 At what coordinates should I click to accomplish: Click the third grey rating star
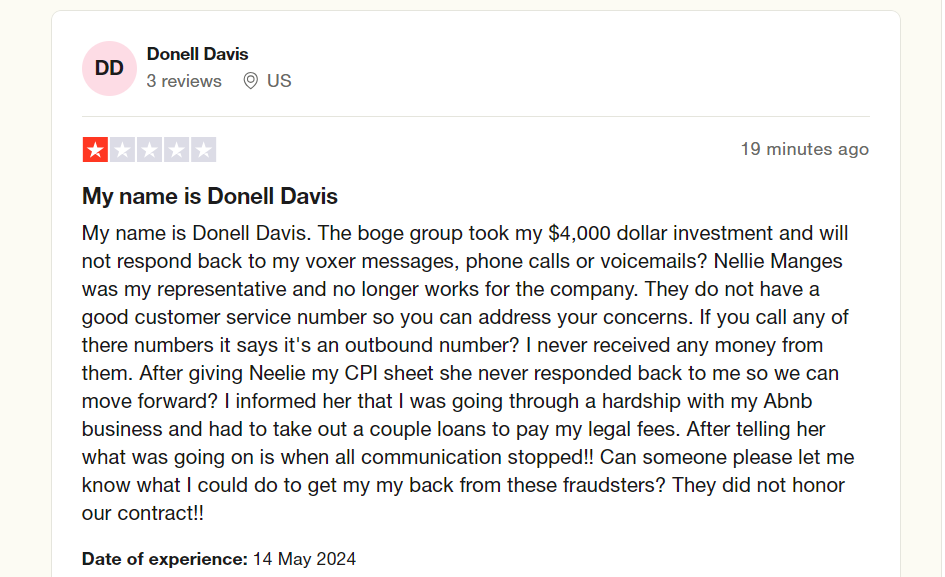tap(149, 150)
